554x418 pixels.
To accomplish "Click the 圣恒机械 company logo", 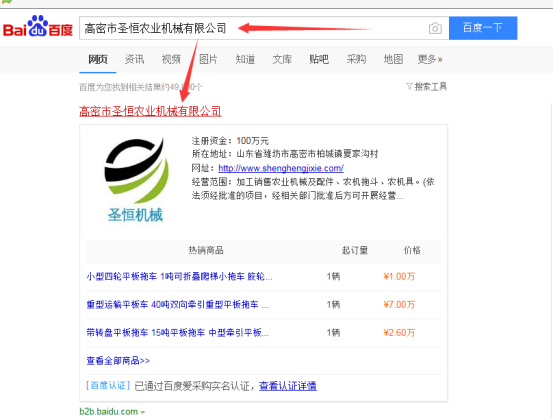I will (x=136, y=179).
